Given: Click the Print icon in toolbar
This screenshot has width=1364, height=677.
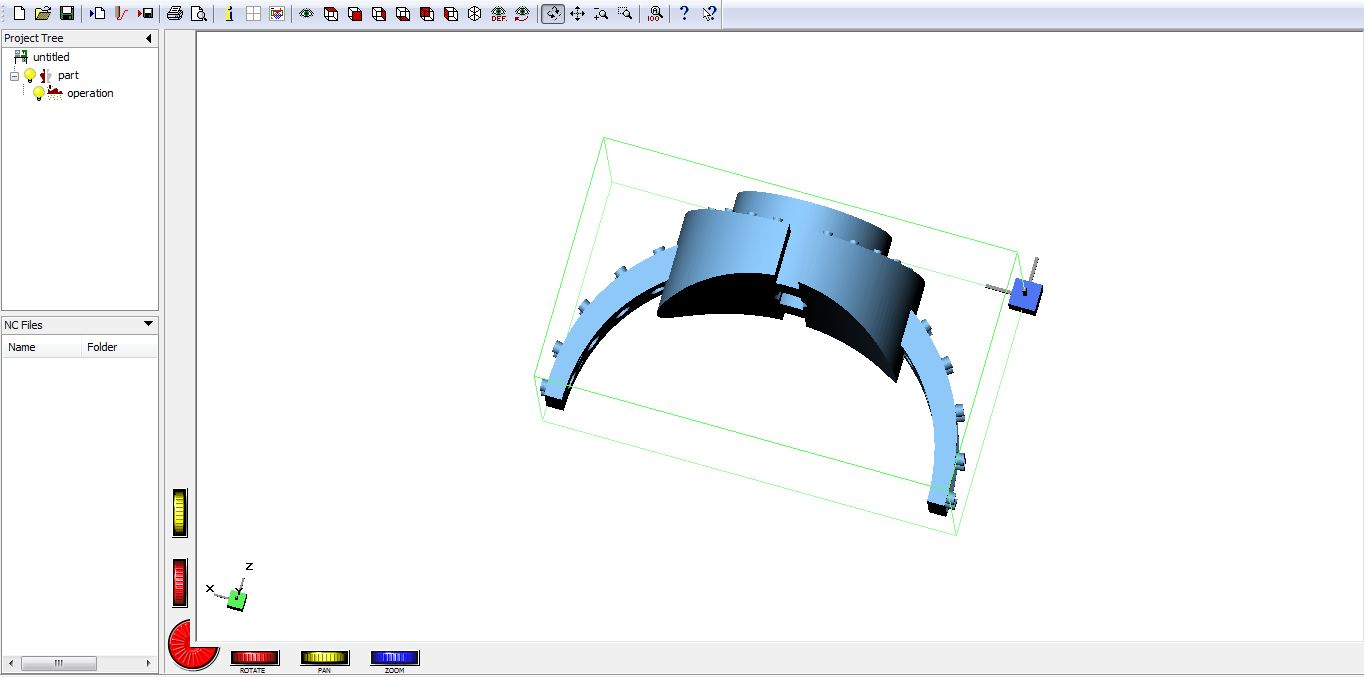Looking at the screenshot, I should (175, 14).
